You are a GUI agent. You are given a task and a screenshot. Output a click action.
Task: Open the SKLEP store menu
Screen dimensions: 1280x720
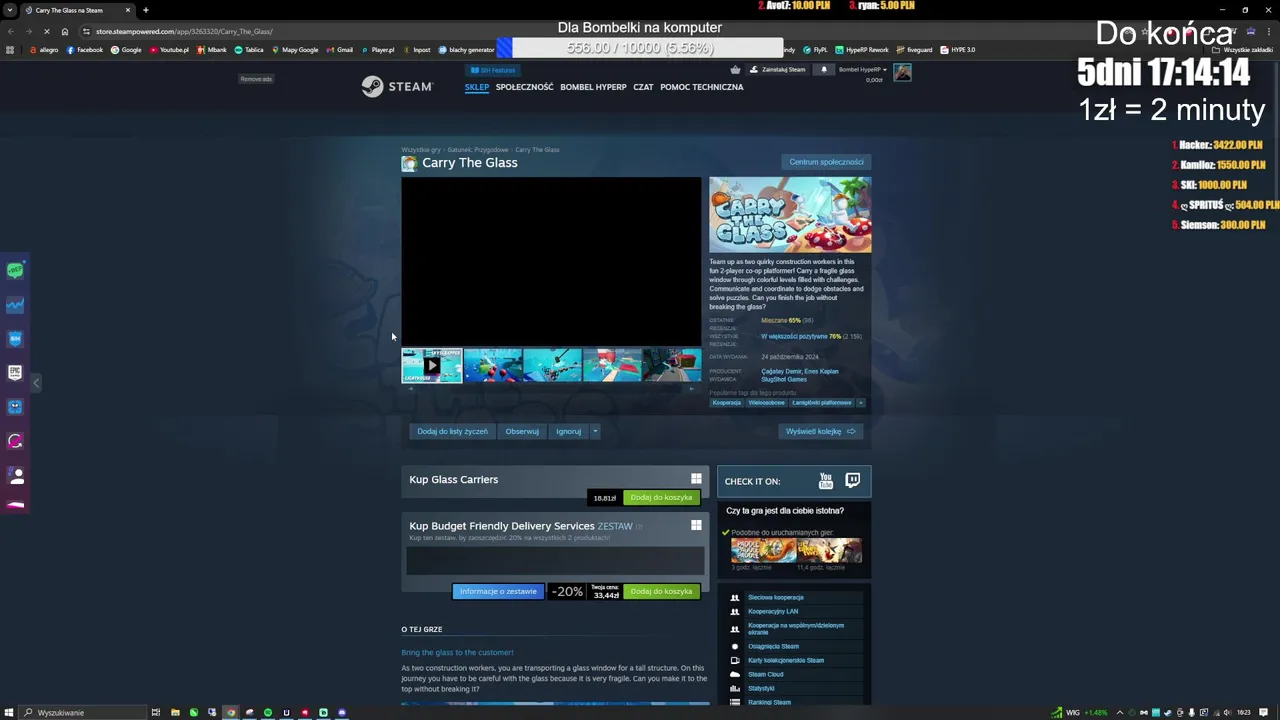477,87
